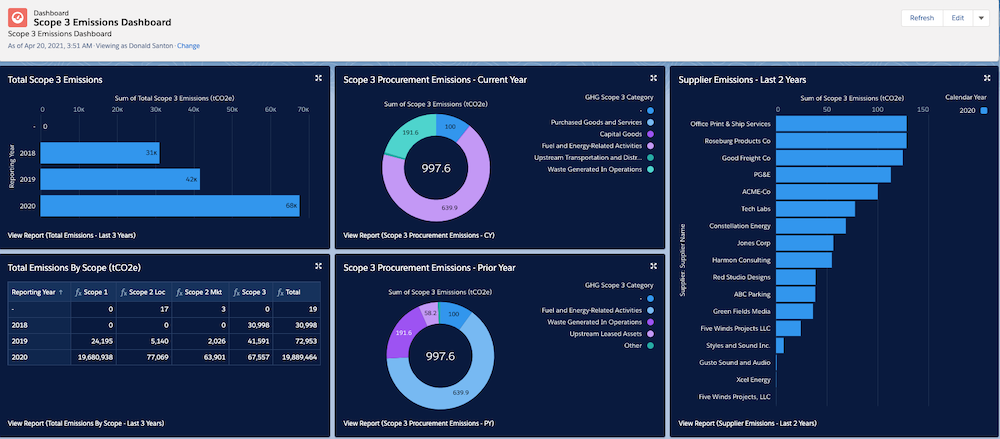
Task: Click the Change link for viewing user
Action: [189, 46]
